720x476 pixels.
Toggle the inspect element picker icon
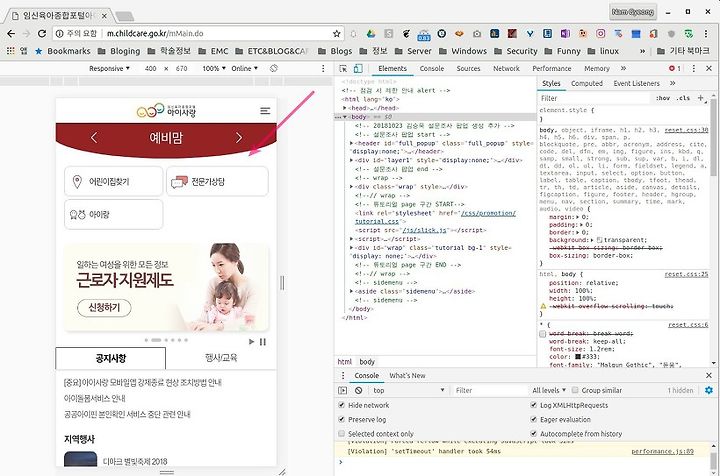343,68
